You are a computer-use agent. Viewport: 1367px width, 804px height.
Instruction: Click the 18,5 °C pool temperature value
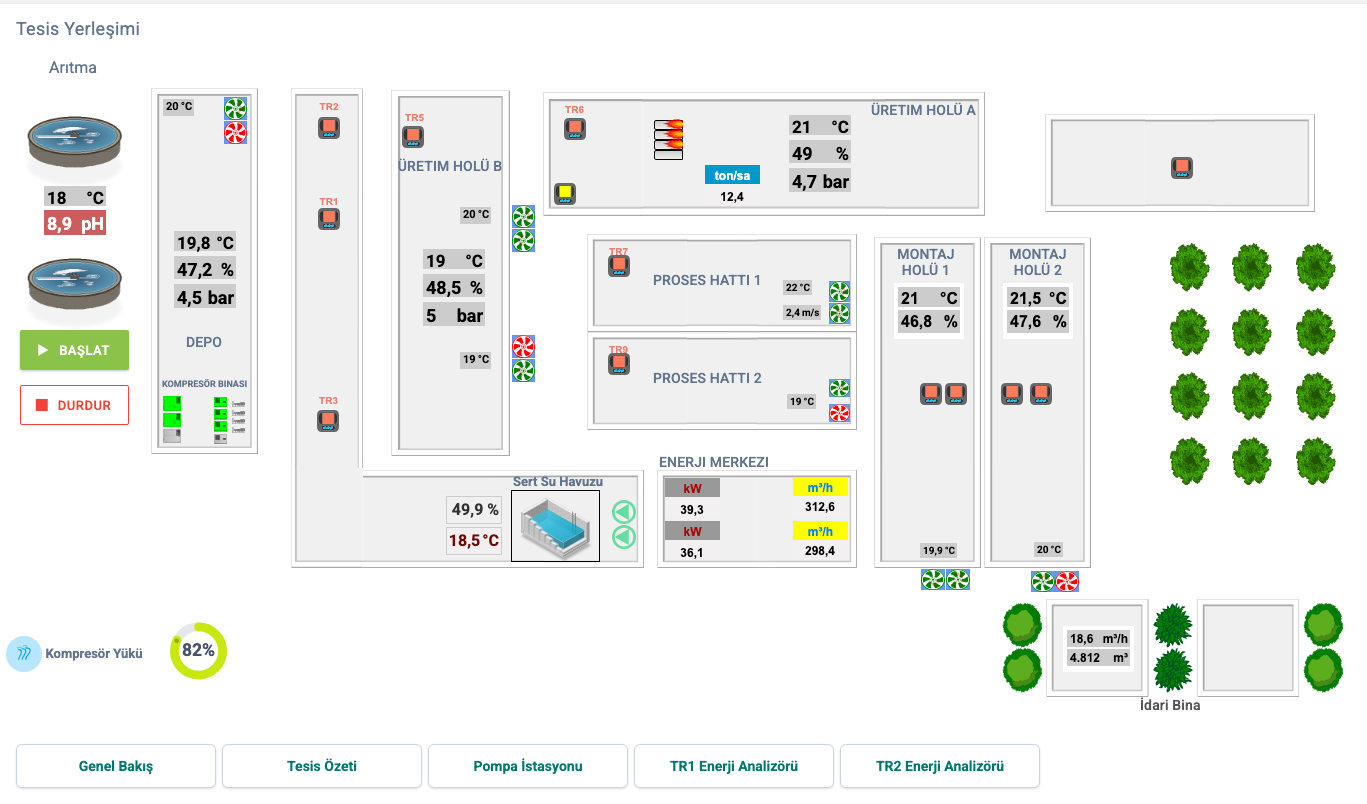[x=475, y=541]
